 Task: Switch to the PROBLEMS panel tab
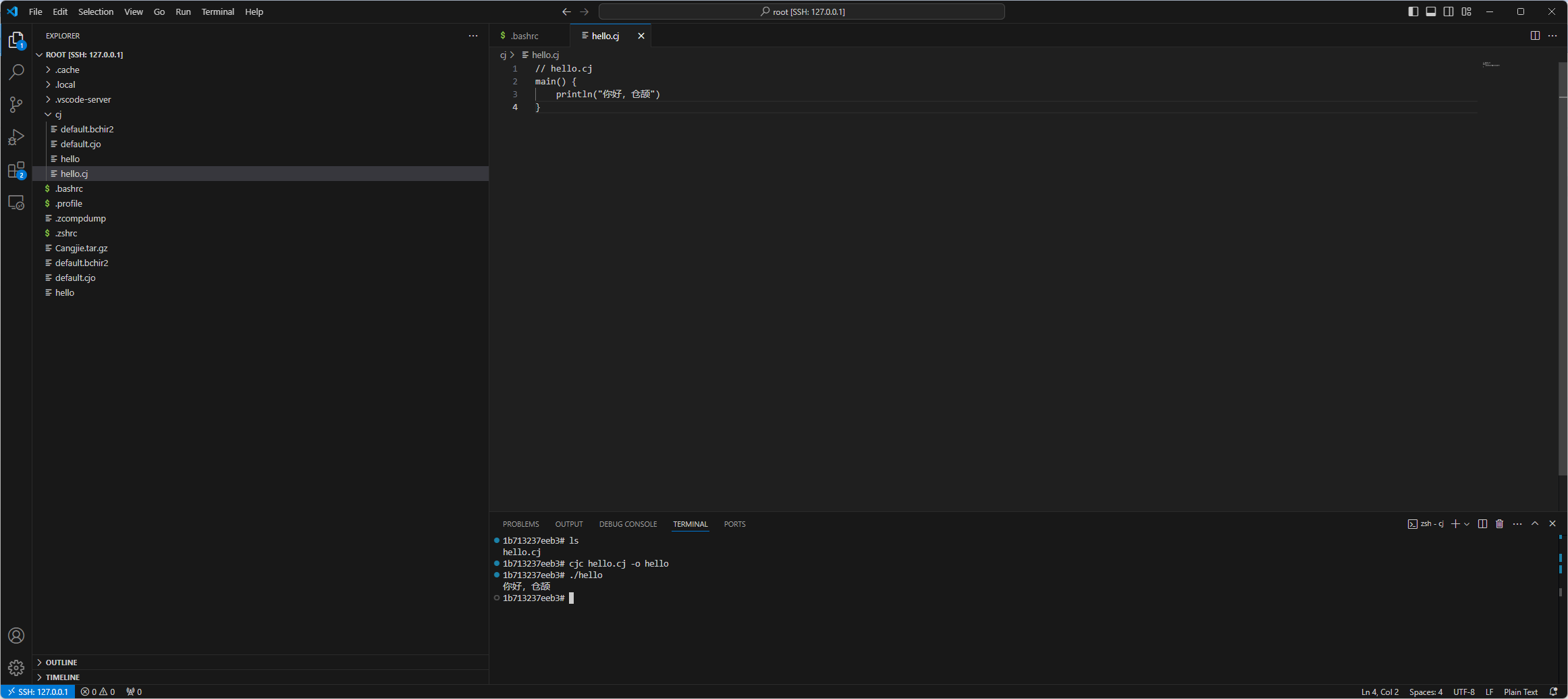[520, 524]
